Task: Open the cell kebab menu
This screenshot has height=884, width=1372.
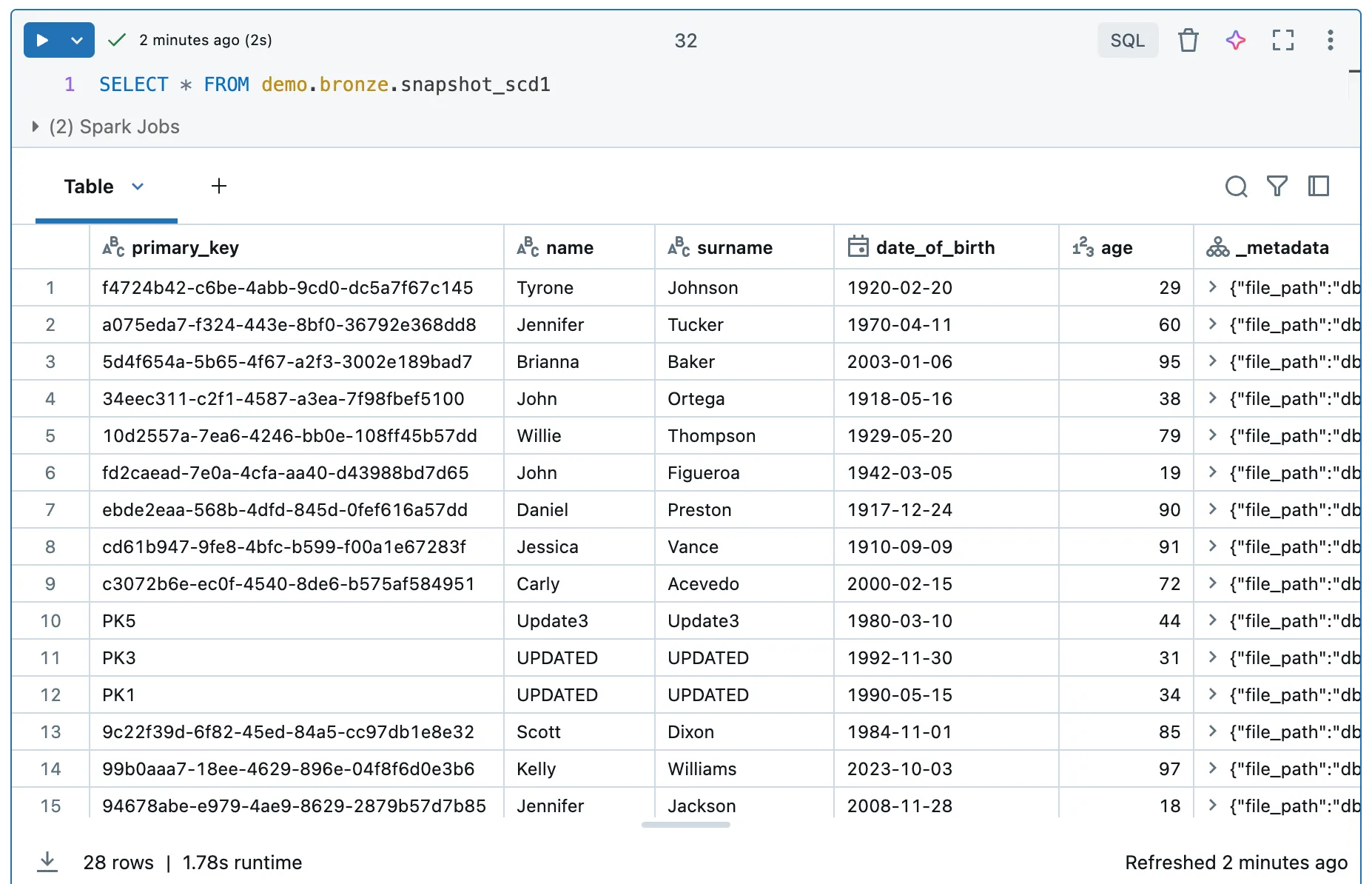Action: pyautogui.click(x=1330, y=41)
